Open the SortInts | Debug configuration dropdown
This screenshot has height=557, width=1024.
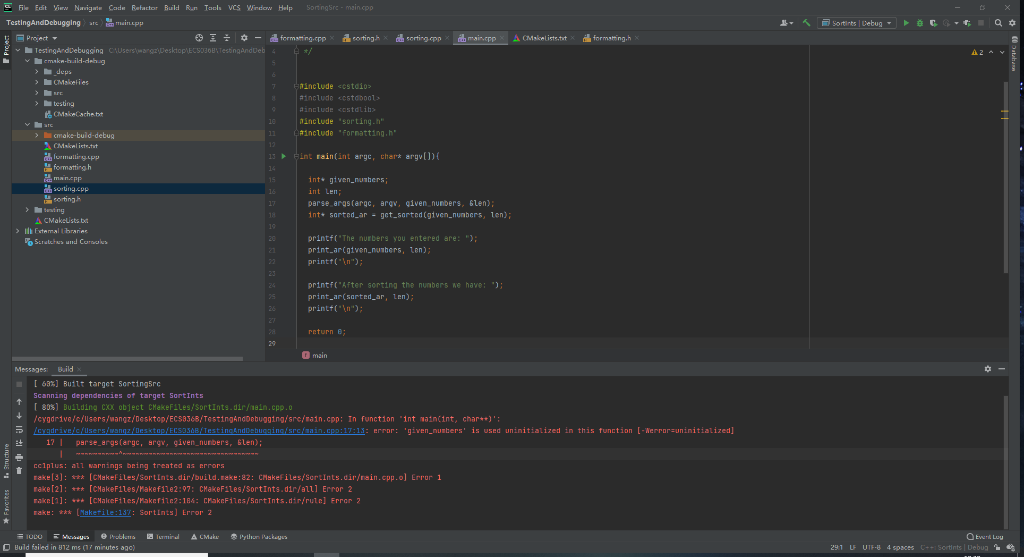point(857,22)
